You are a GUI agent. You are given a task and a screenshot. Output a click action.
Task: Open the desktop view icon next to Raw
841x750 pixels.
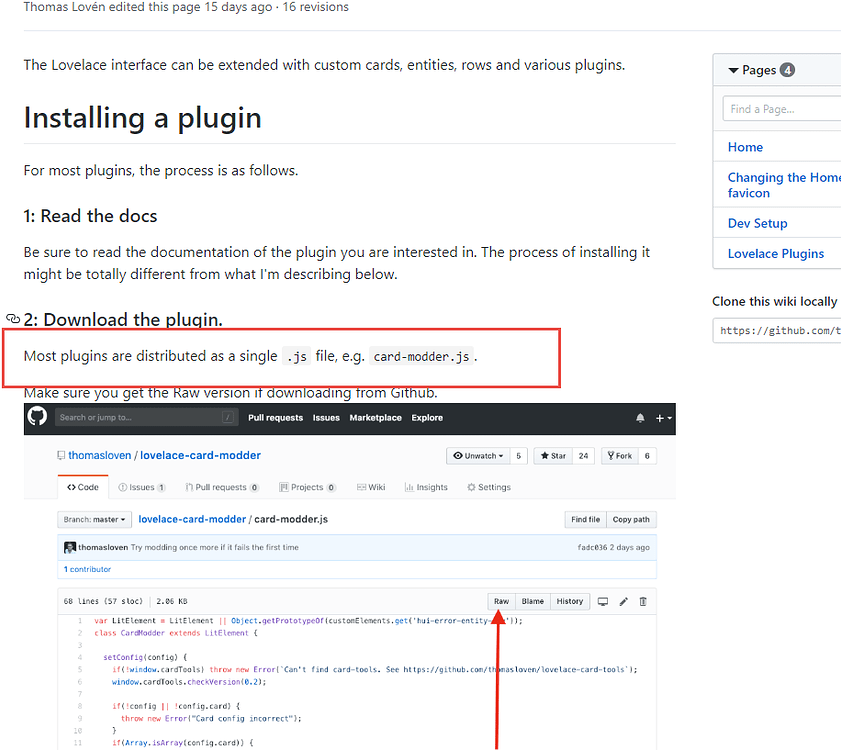click(603, 601)
